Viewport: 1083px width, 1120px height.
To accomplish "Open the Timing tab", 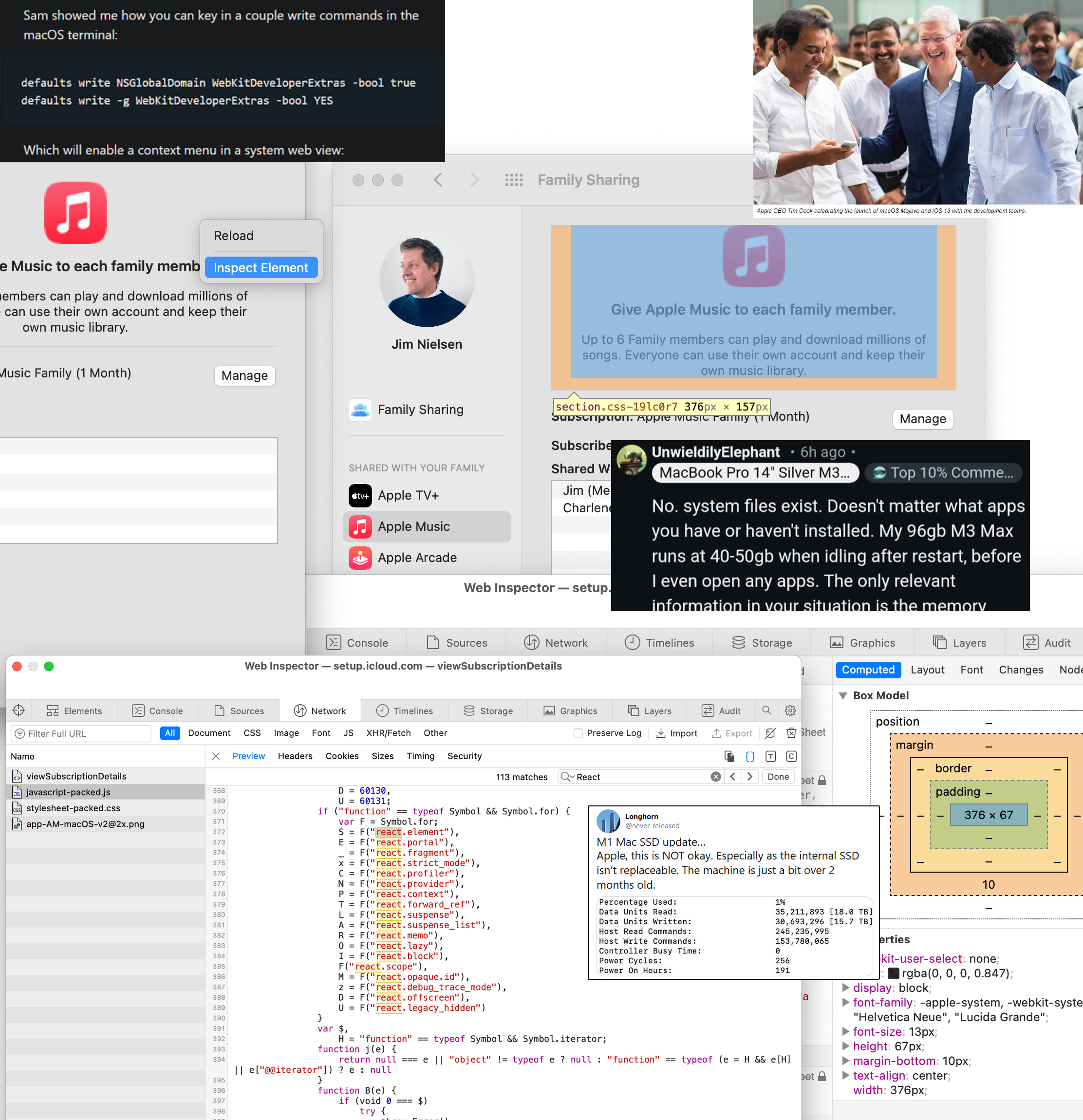I will (420, 756).
